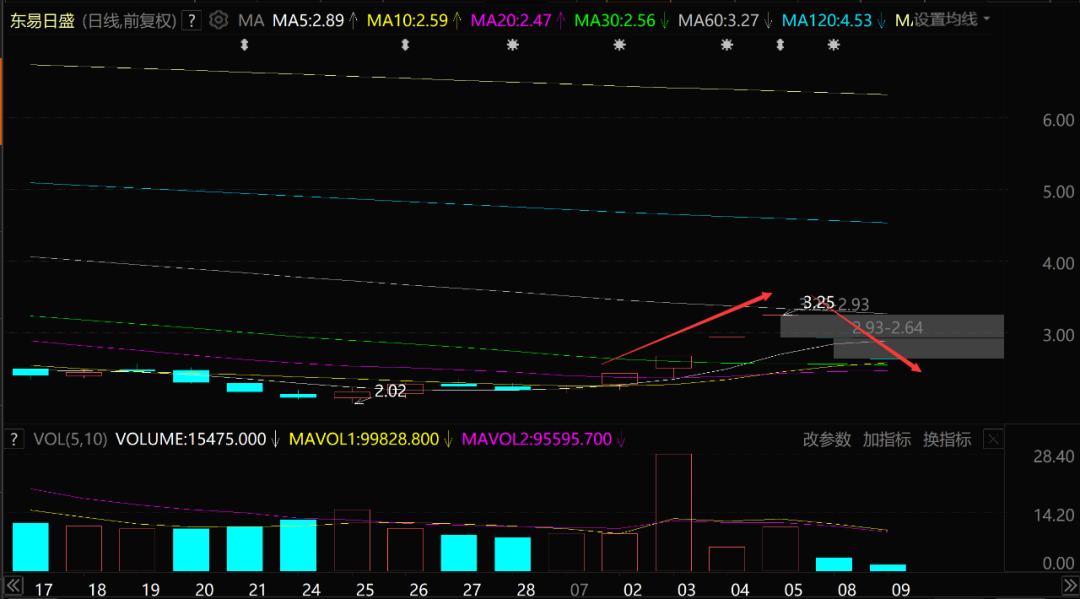This screenshot has width=1080, height=599.
Task: Select the MA5:2.89 moving average label
Action: [x=308, y=21]
